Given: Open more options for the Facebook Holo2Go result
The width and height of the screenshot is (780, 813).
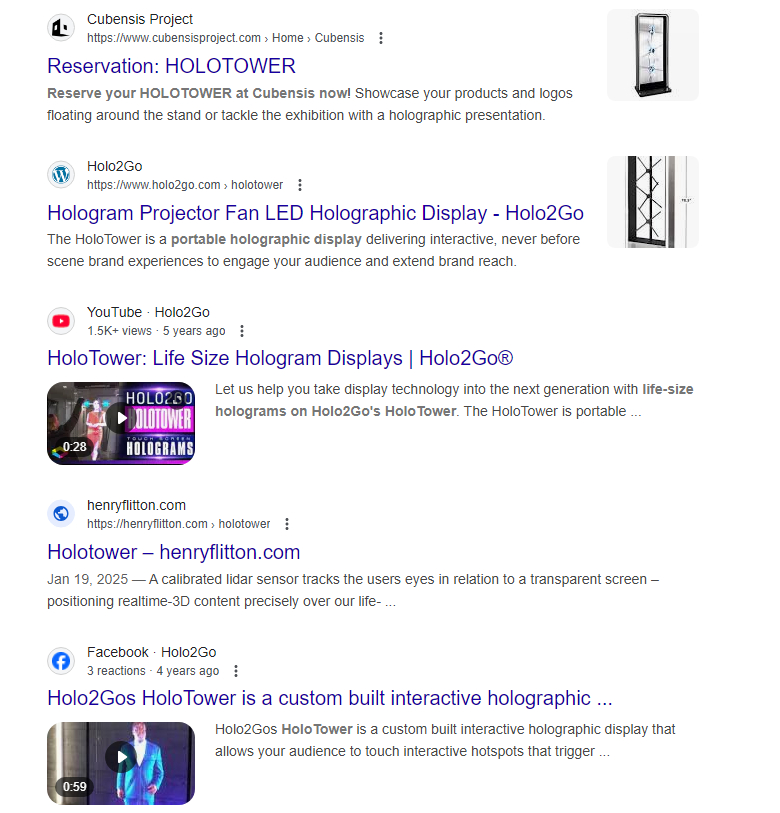Looking at the screenshot, I should point(236,671).
